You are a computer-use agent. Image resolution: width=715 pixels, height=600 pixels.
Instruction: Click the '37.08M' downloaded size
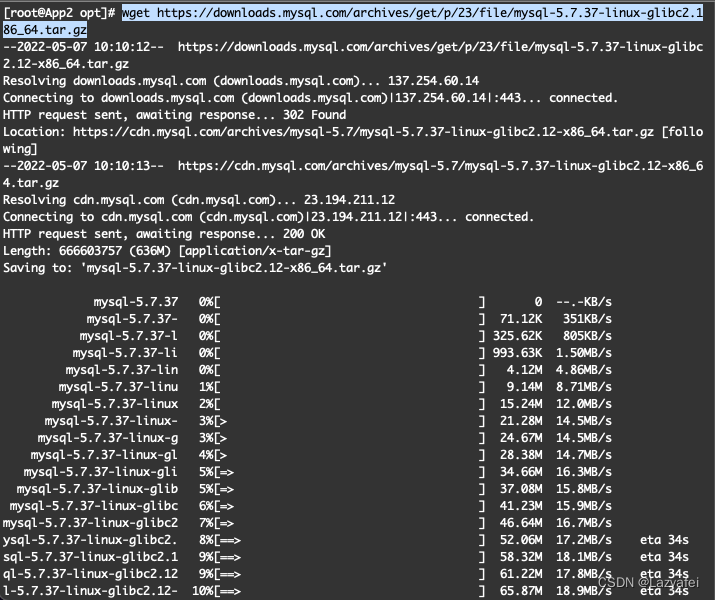click(521, 489)
